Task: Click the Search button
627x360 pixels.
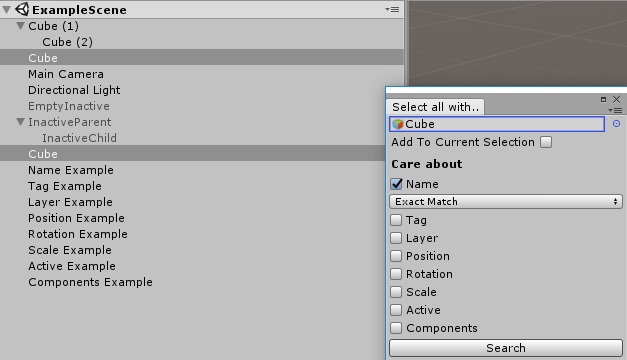Action: [x=506, y=348]
